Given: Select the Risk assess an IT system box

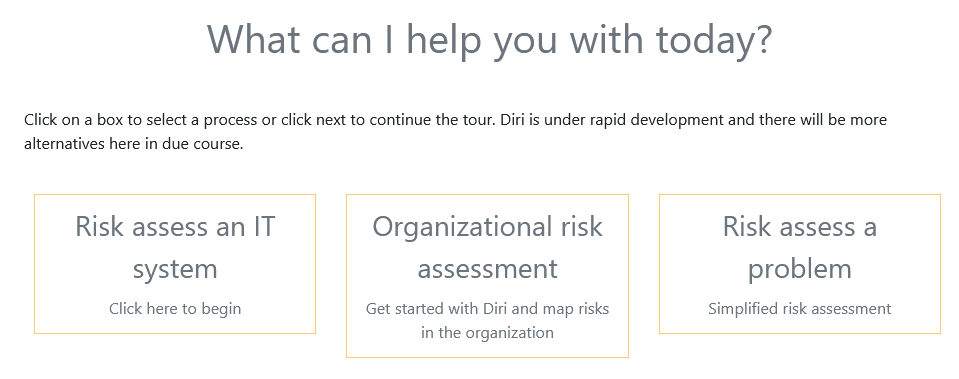Looking at the screenshot, I should (175, 264).
